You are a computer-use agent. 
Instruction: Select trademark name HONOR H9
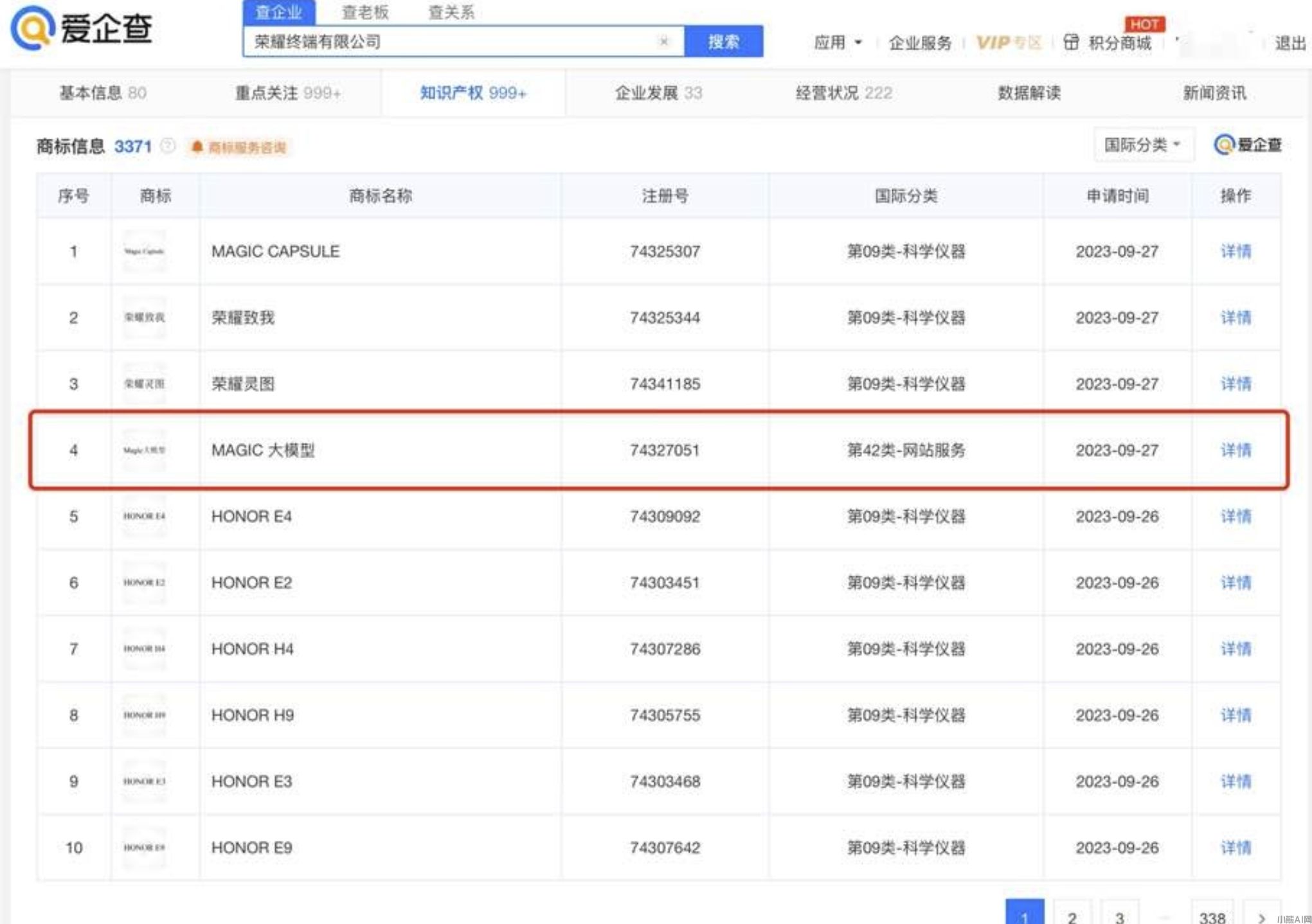point(253,715)
